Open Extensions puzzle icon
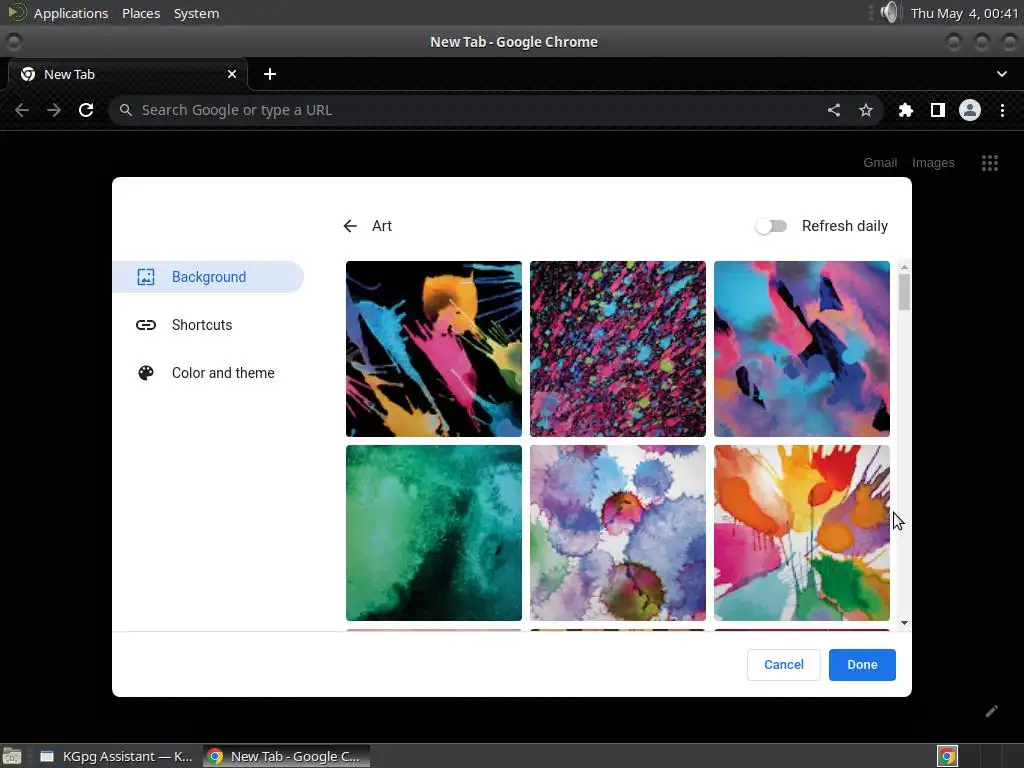Screen dimensions: 1024x768 click(x=906, y=110)
